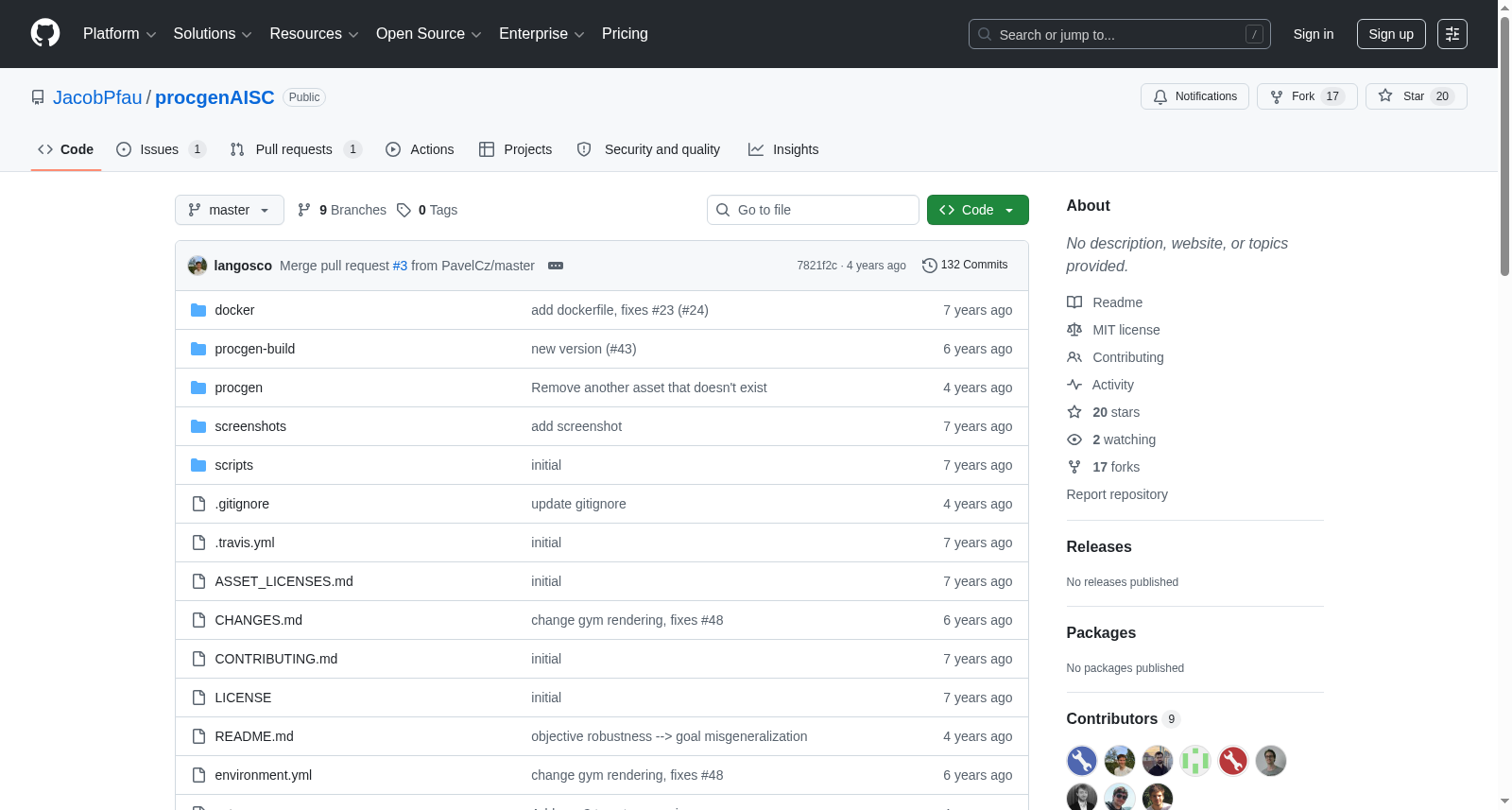Switch to the Actions tab
The image size is (1512, 810).
coord(421,149)
